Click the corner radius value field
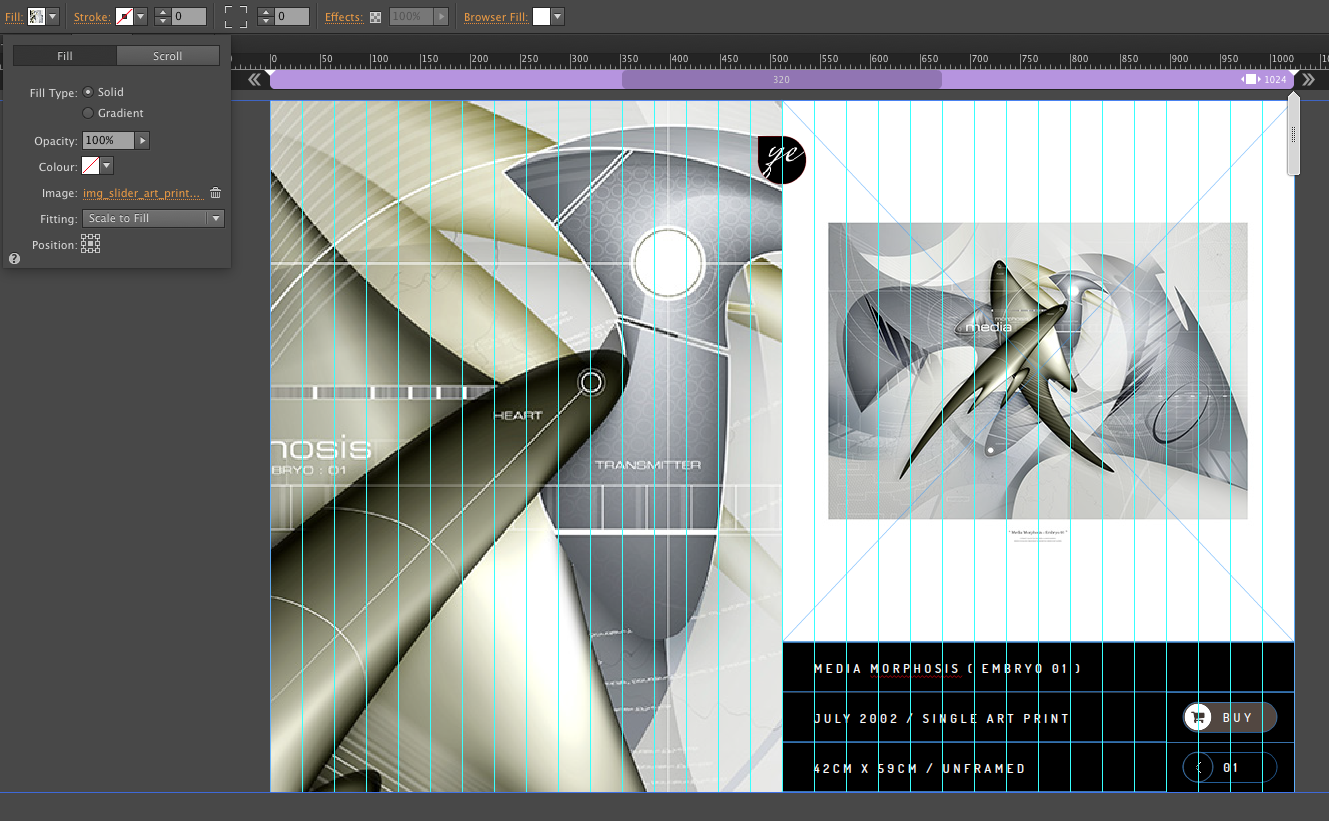 point(292,17)
